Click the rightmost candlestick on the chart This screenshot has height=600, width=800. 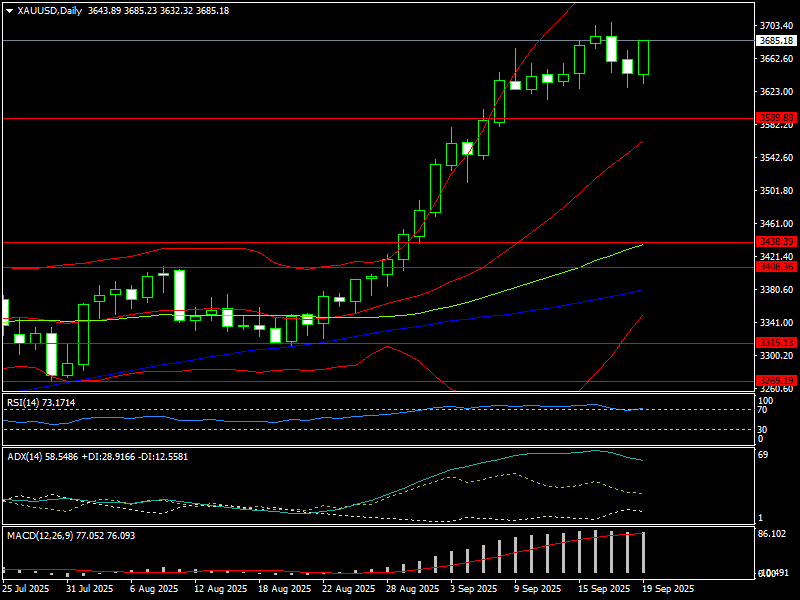pos(643,58)
